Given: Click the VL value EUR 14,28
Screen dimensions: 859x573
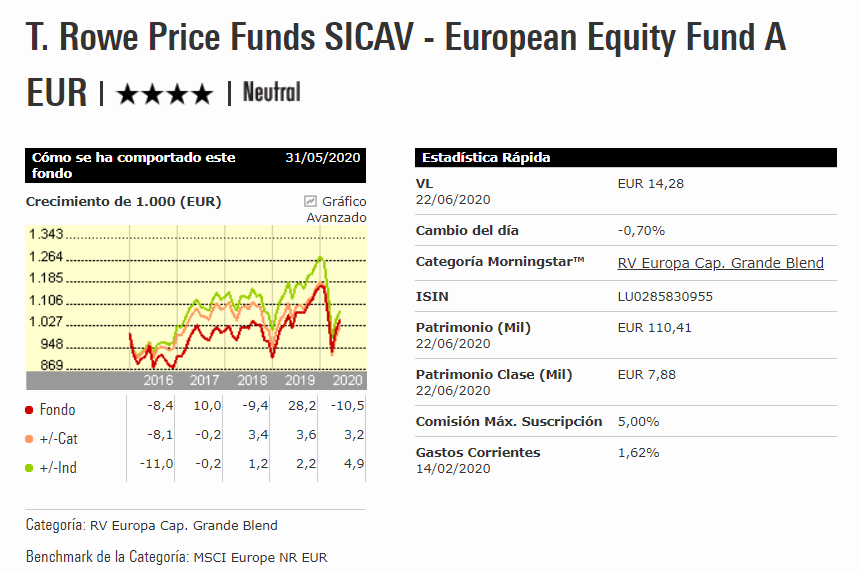Looking at the screenshot, I should [651, 184].
